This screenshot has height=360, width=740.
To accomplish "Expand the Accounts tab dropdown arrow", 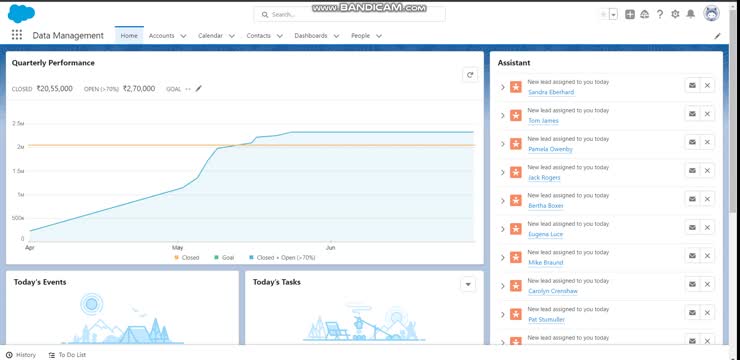I will click(183, 36).
